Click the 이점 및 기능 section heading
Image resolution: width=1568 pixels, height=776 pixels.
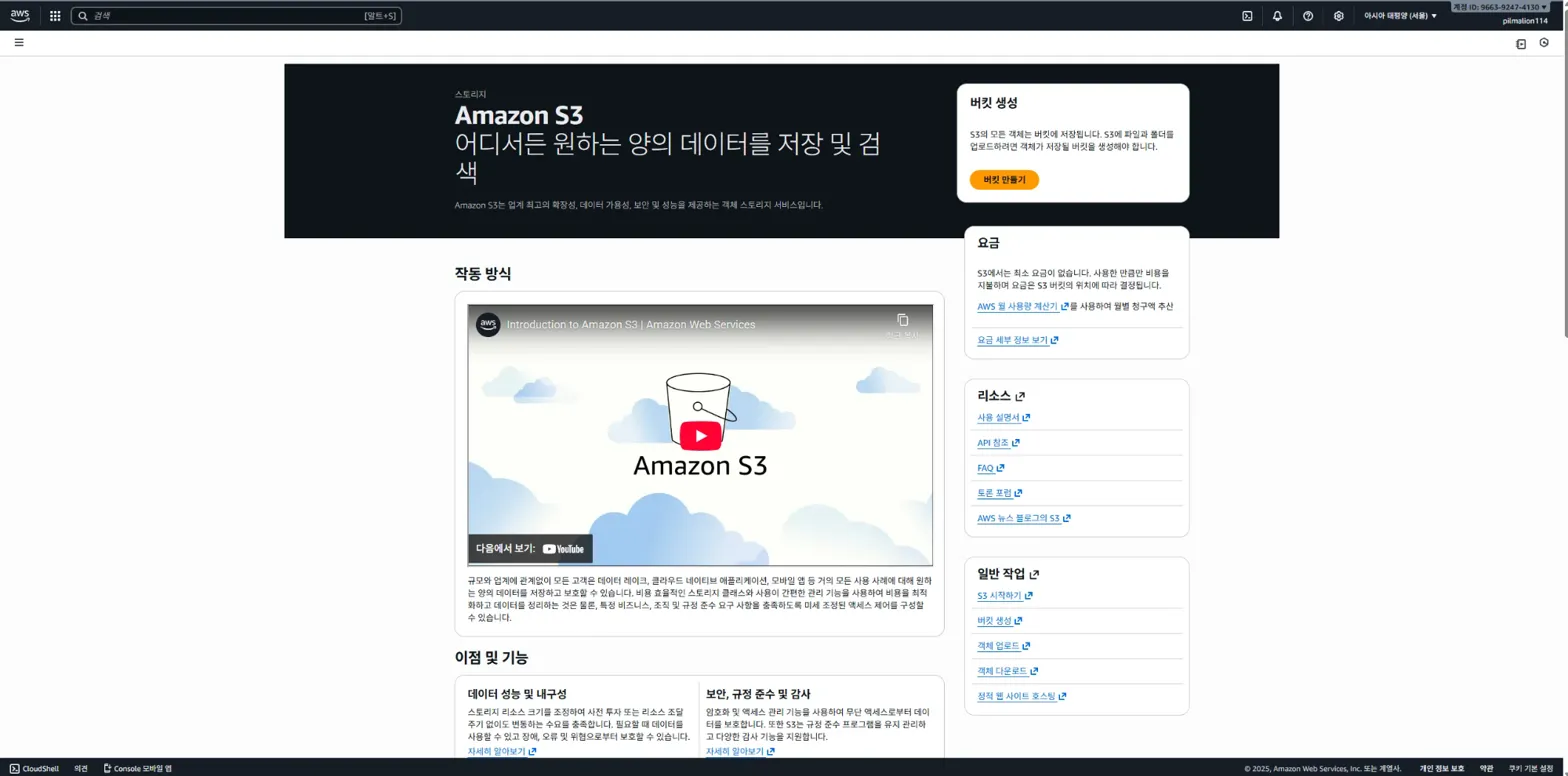click(x=491, y=657)
